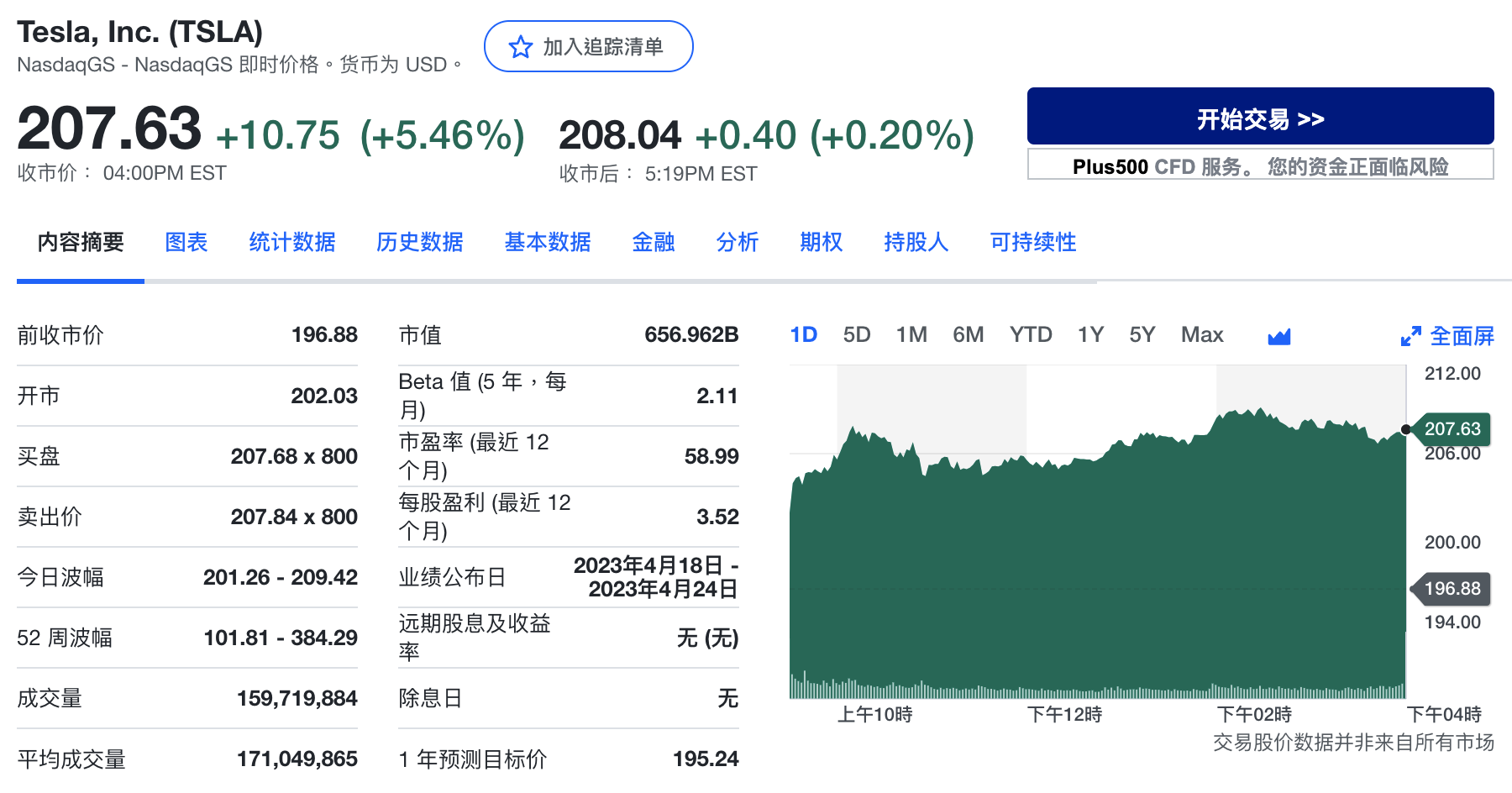This screenshot has width=1512, height=793.
Task: Open the 分析 tab
Action: 738,242
